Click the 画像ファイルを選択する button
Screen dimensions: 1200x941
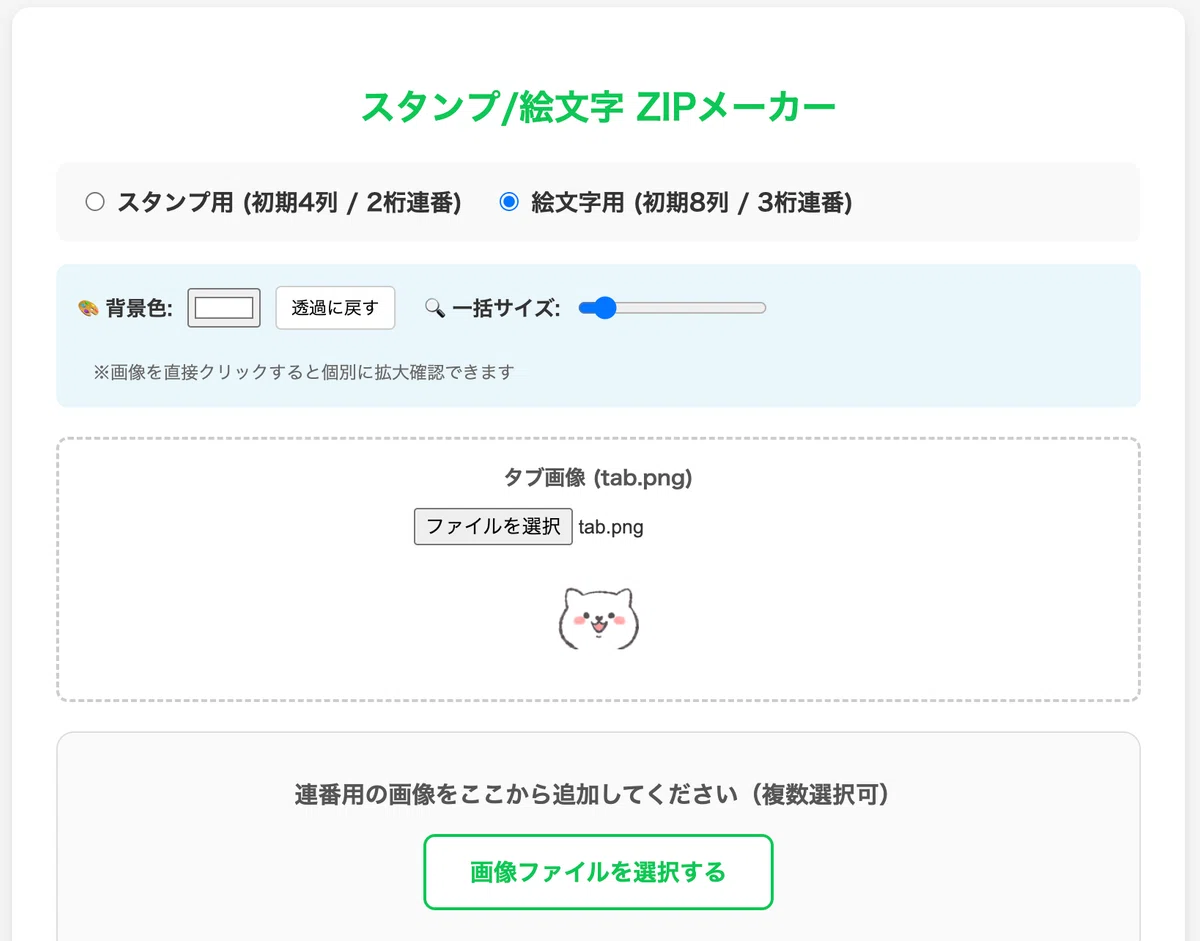click(x=598, y=872)
